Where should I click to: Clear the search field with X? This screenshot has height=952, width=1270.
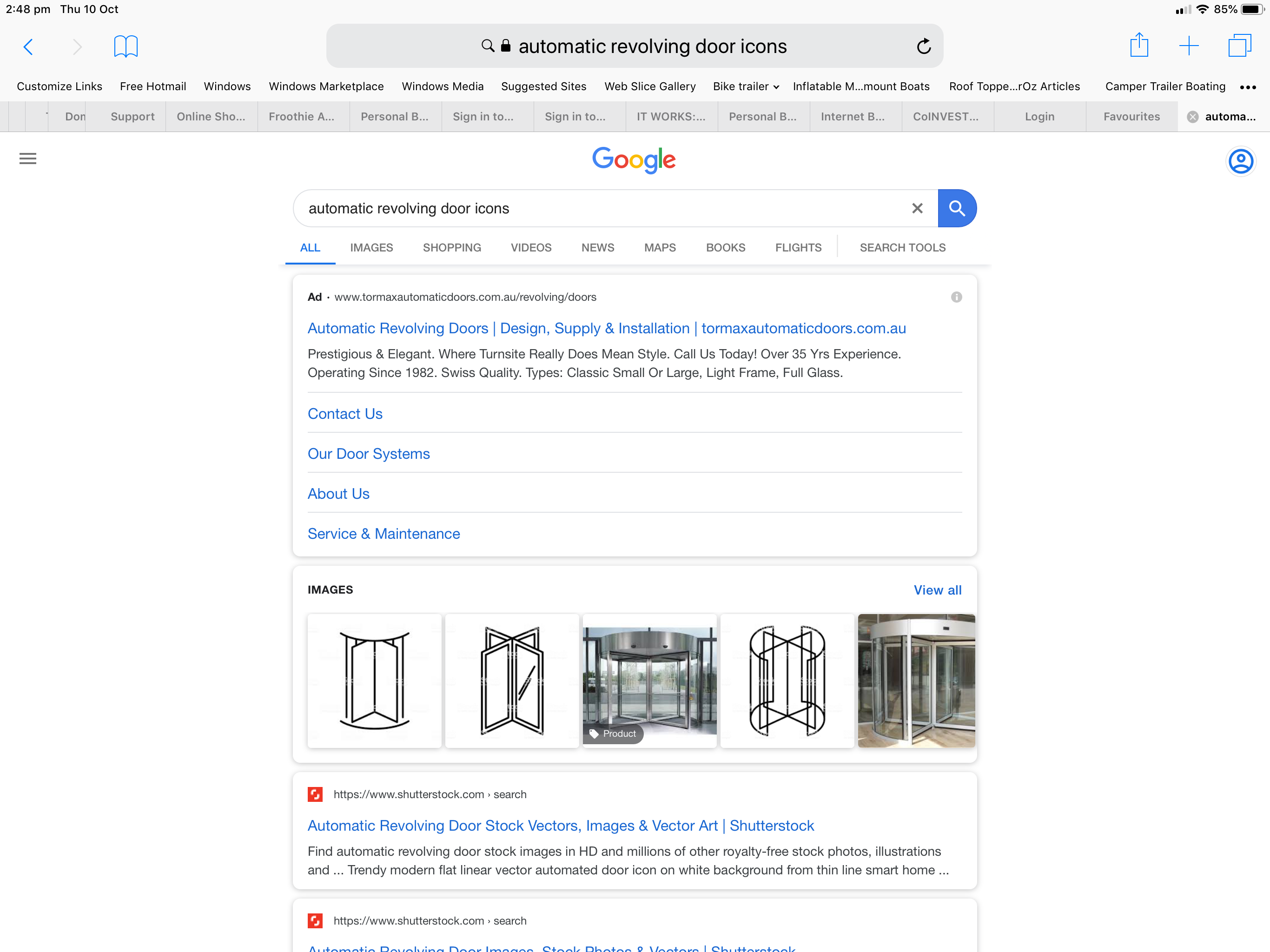917,208
